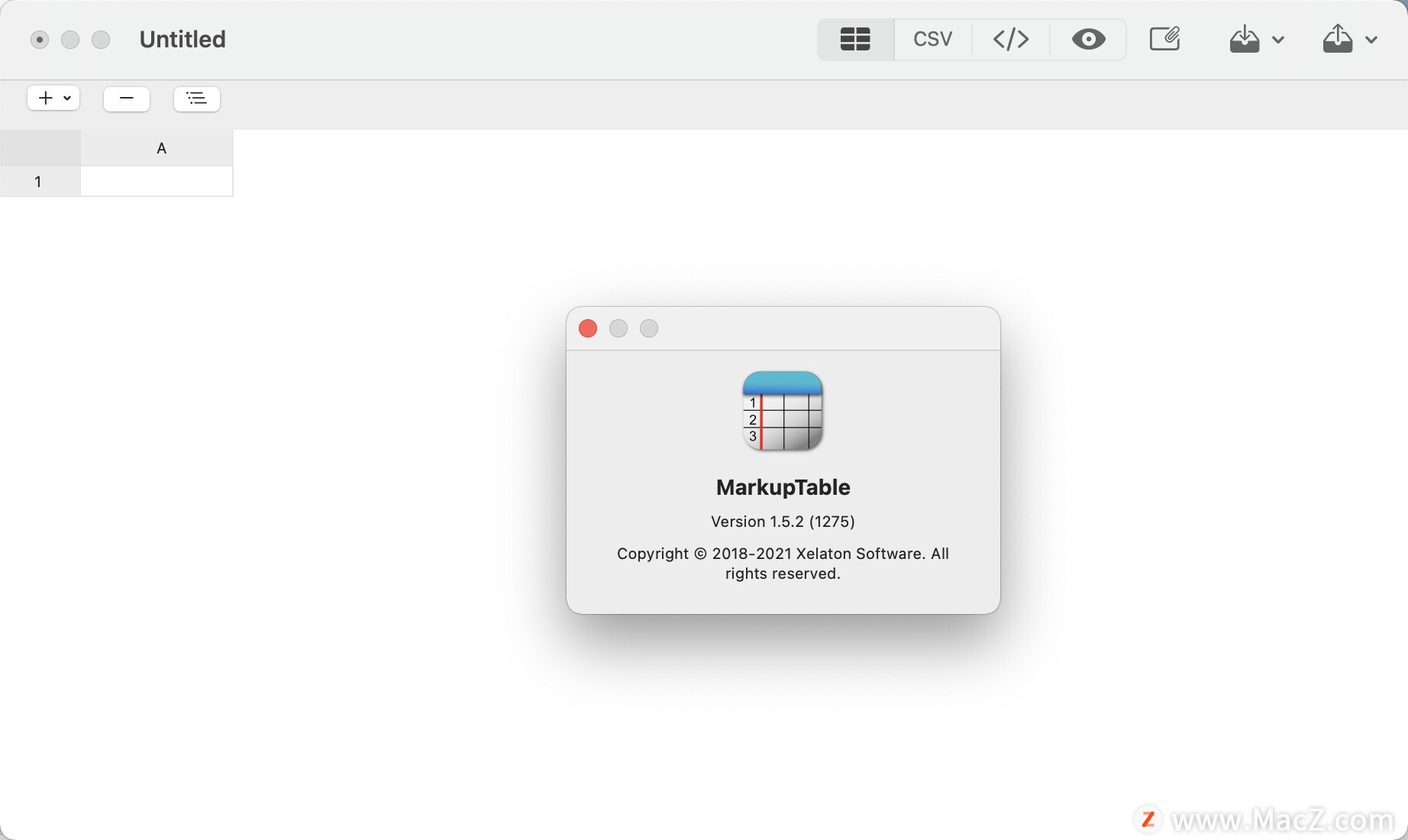
Task: Select column header A
Action: click(161, 147)
